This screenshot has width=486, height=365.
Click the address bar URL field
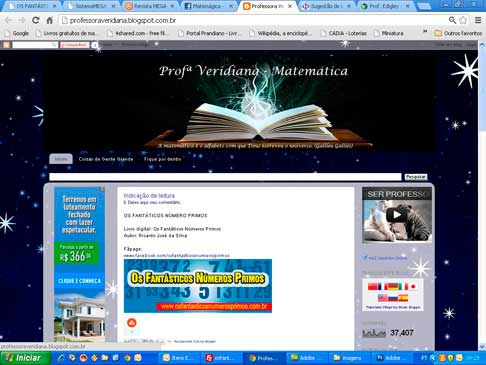point(253,20)
